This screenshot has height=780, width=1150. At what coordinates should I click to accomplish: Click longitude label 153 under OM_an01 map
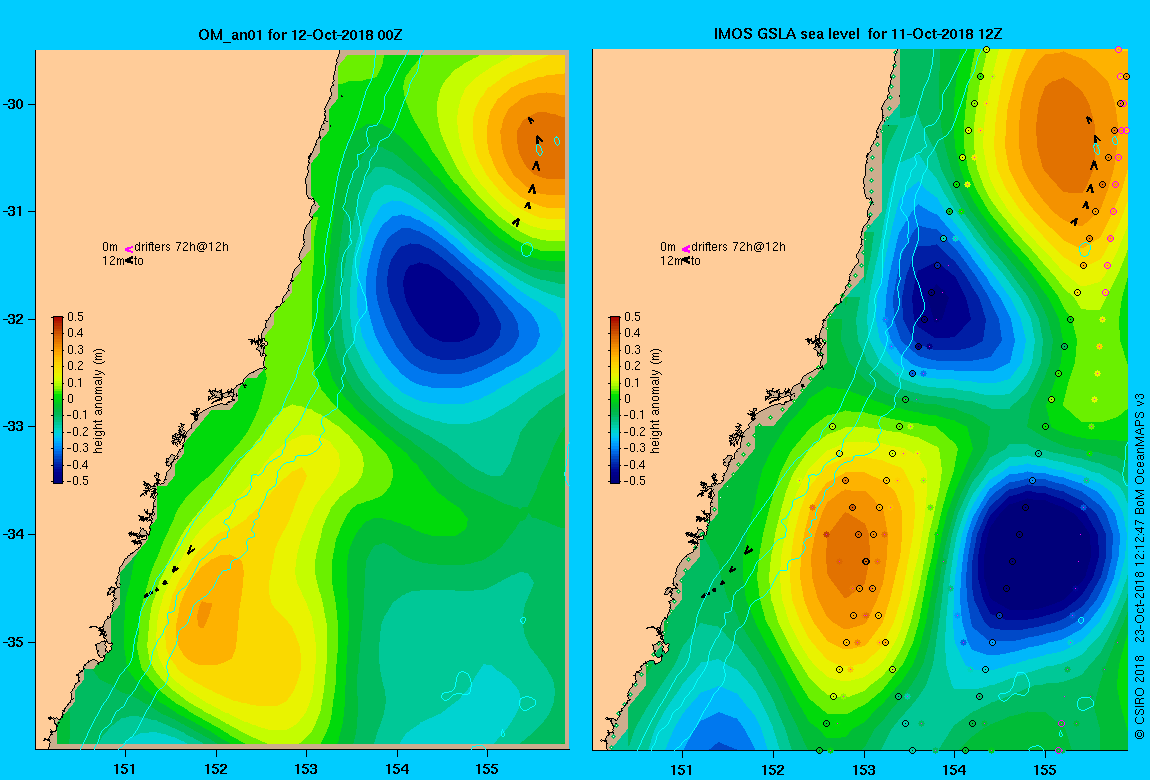click(306, 769)
